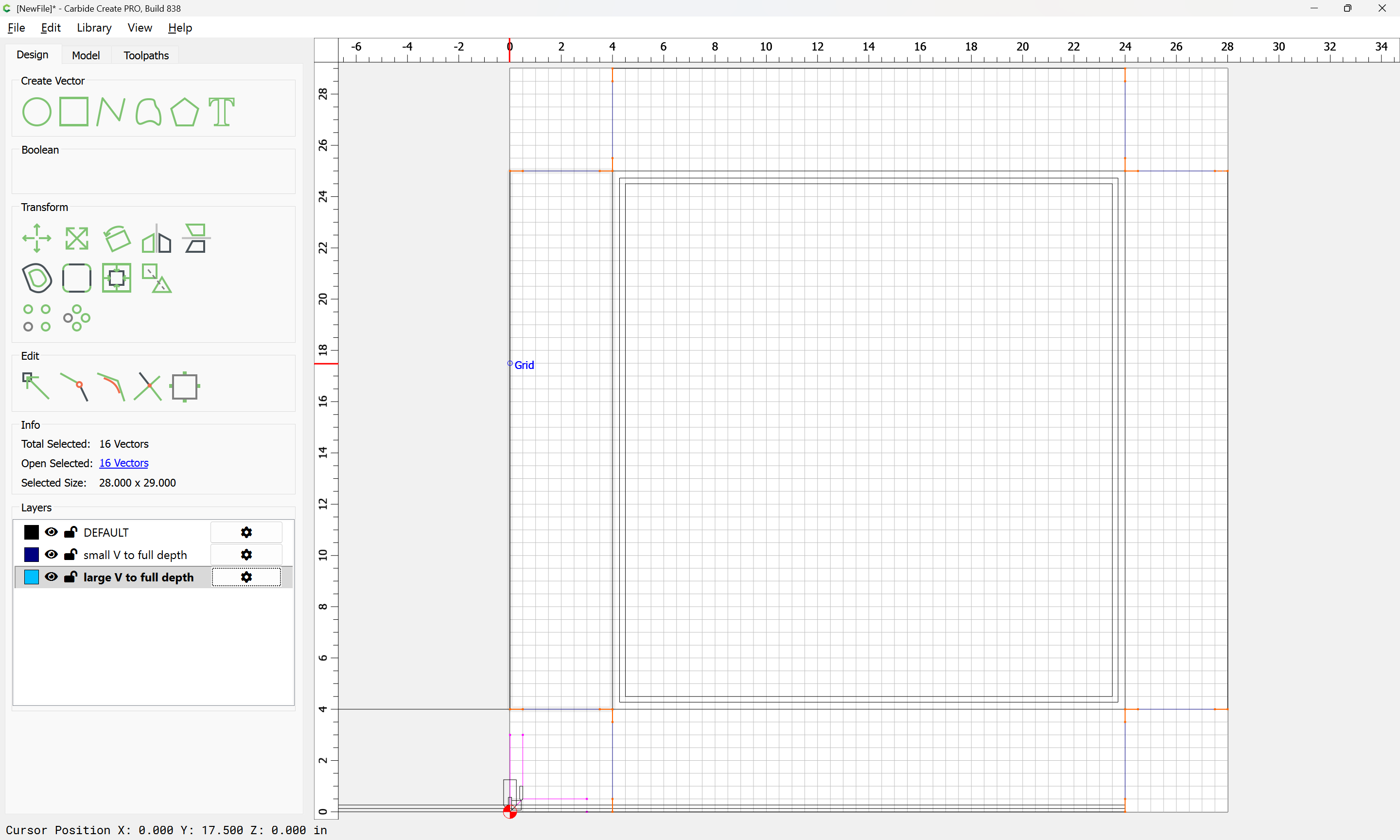1400x840 pixels.
Task: Open the Library menu
Action: click(94, 28)
